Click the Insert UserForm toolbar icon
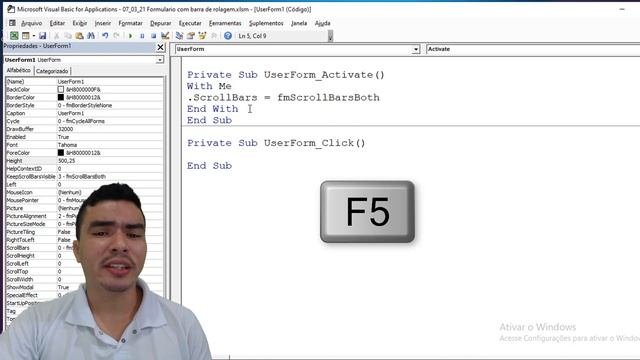This screenshot has height=360, width=640. coord(25,36)
